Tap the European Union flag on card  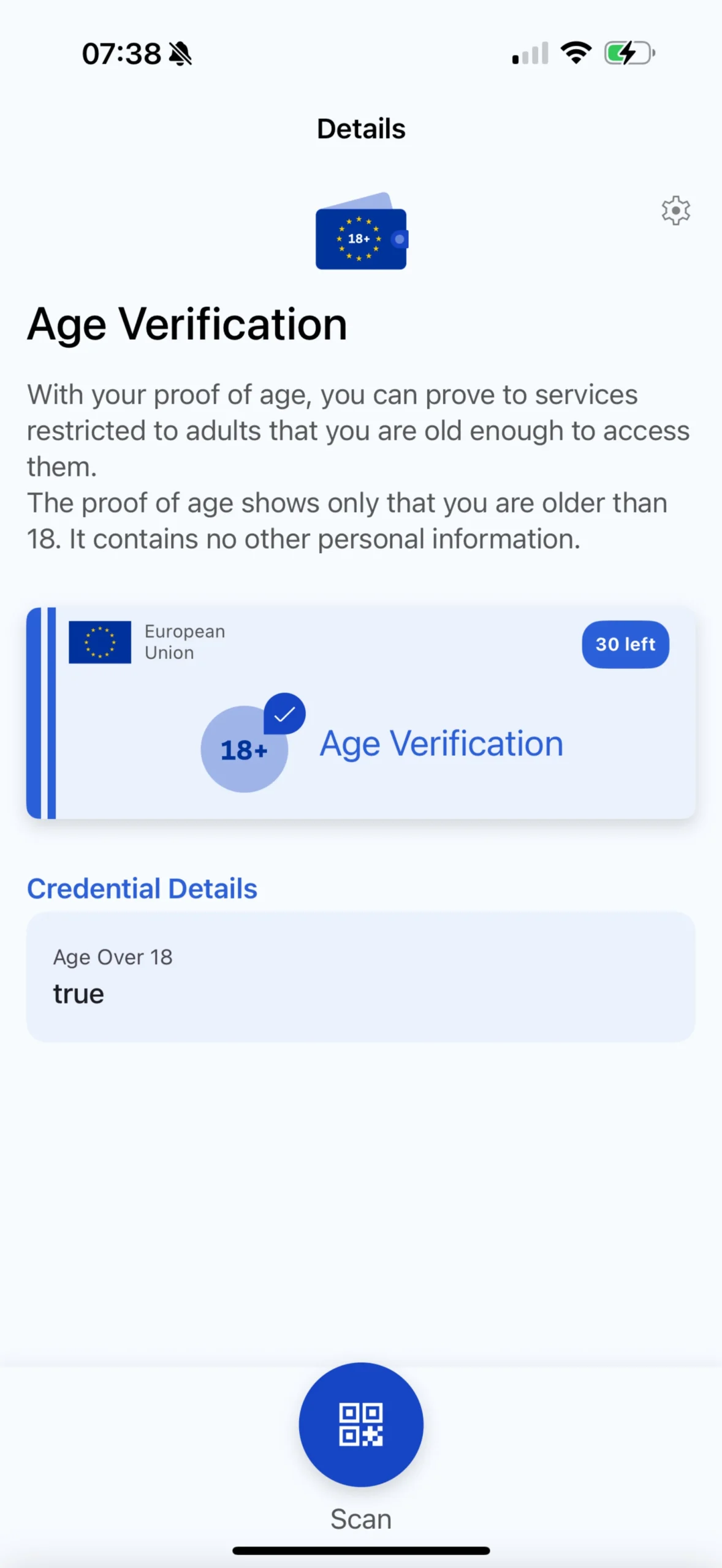coord(100,642)
